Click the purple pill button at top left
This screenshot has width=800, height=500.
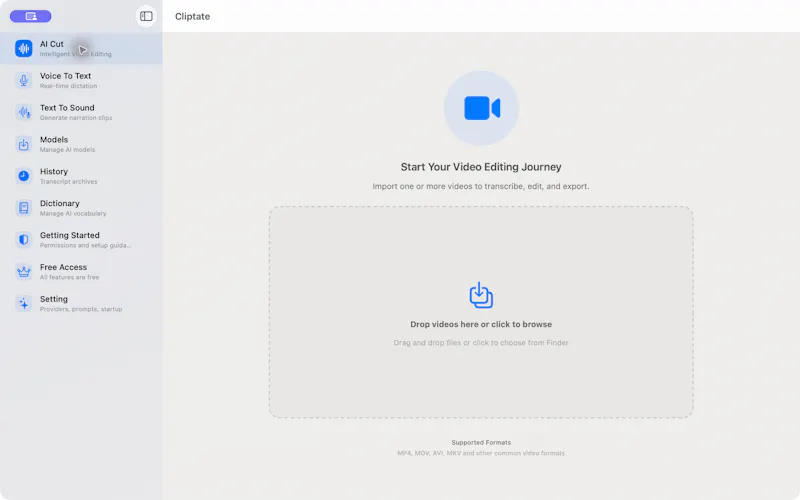click(x=31, y=16)
